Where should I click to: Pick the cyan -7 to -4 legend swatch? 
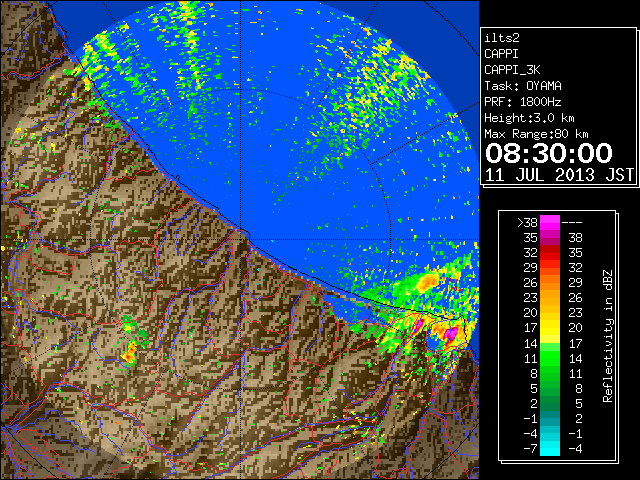550,449
